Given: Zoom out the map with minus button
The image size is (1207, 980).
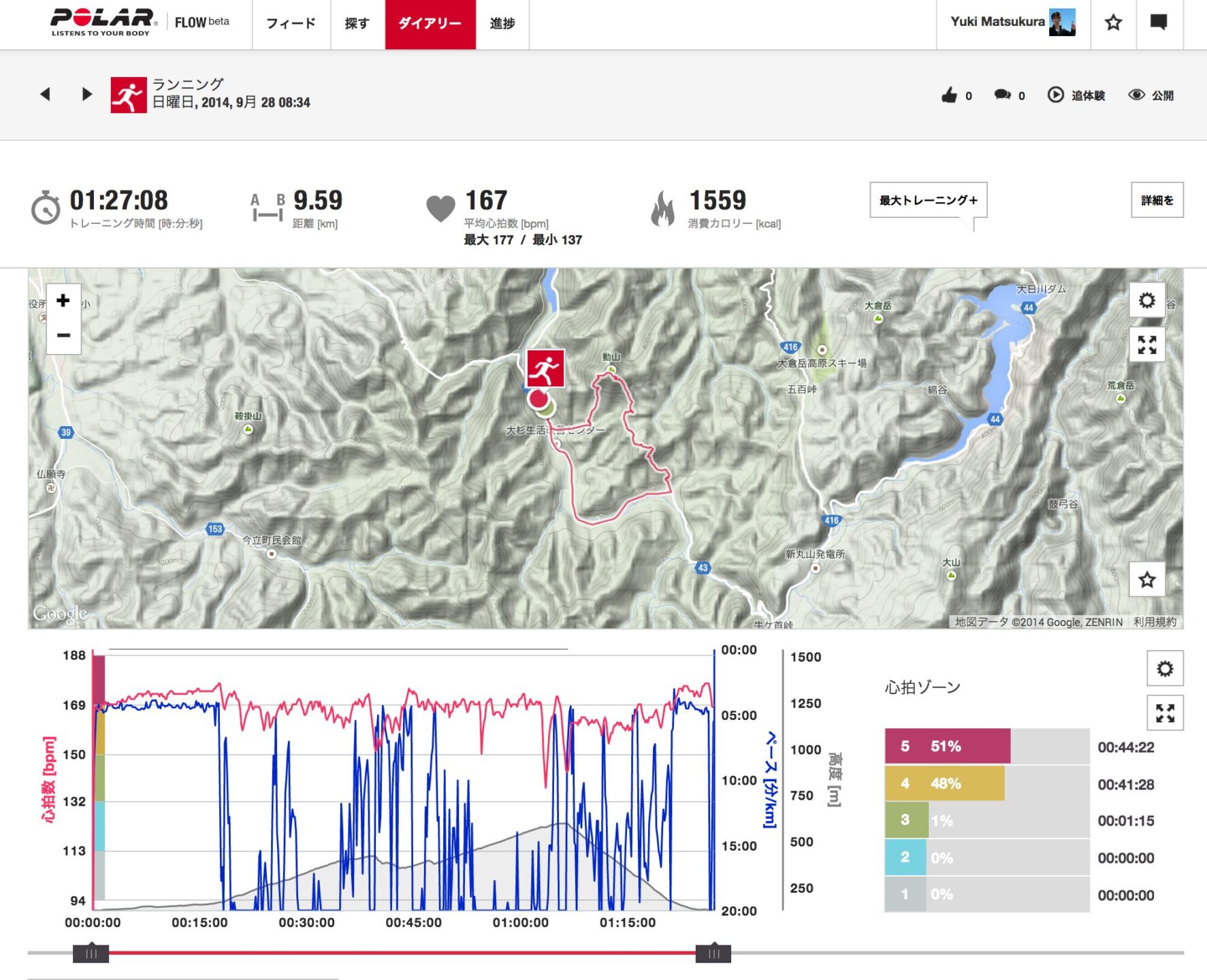Looking at the screenshot, I should coord(63,336).
